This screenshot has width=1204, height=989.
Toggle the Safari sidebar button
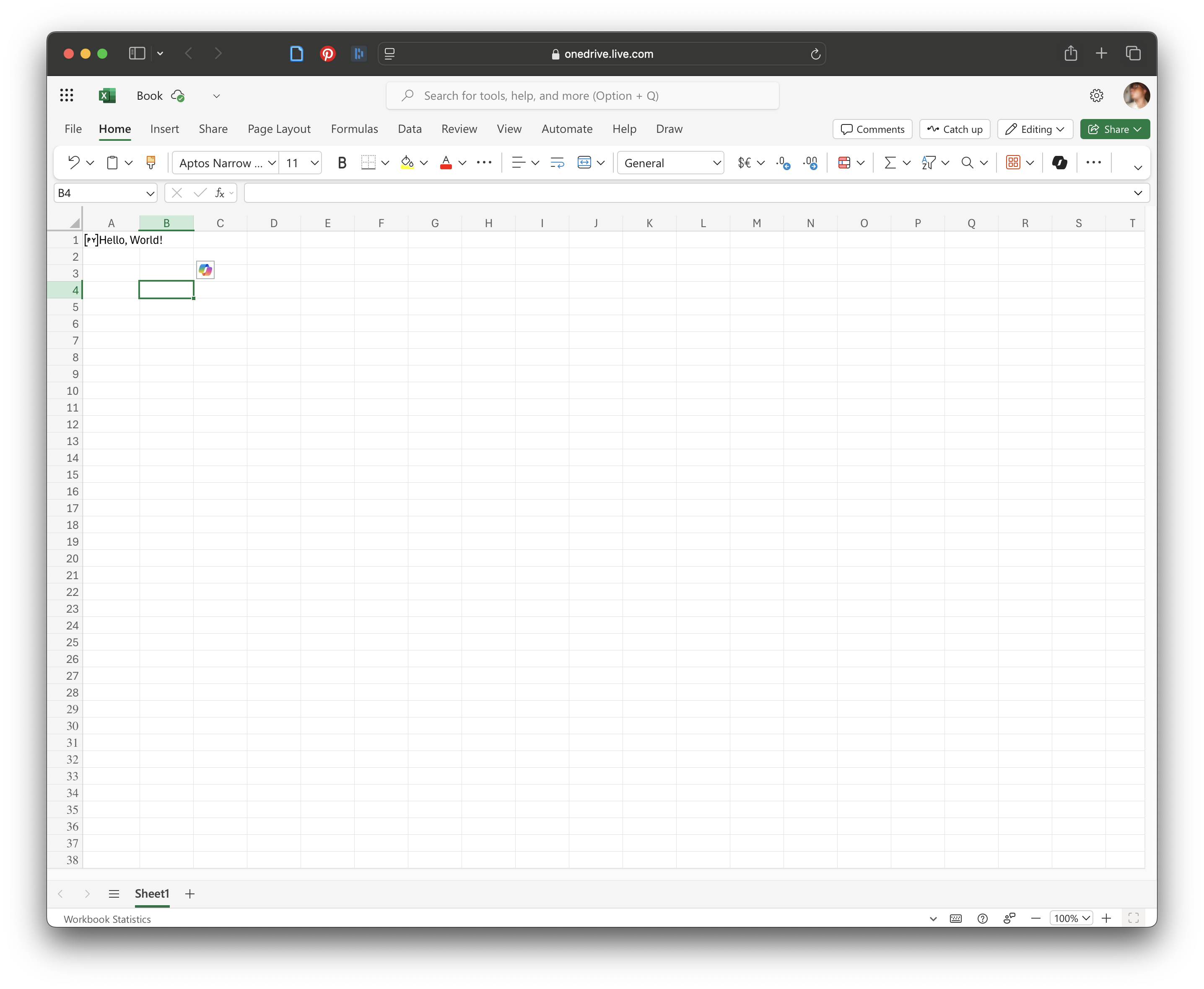(137, 54)
